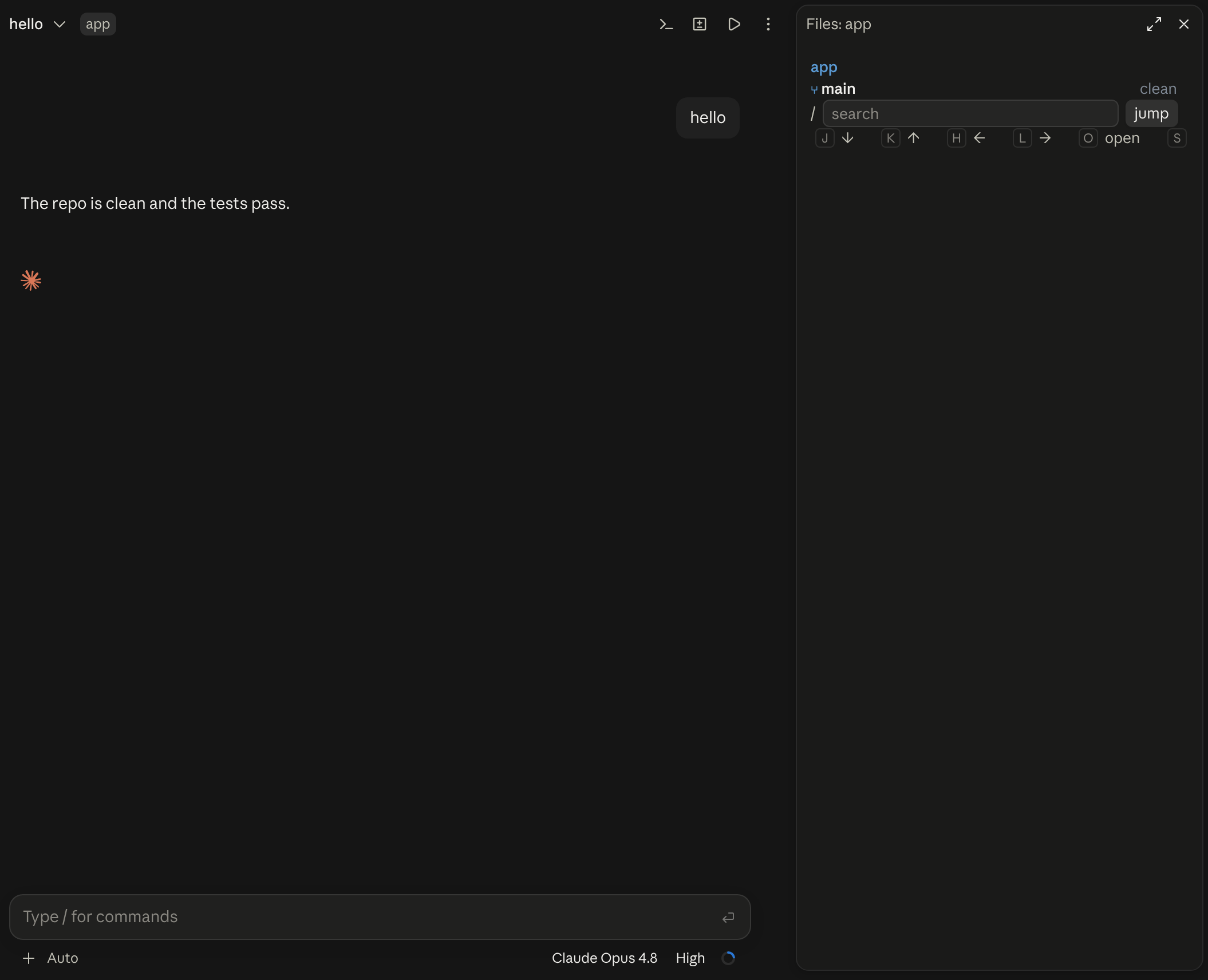Focus the Type / for commands input

click(380, 916)
